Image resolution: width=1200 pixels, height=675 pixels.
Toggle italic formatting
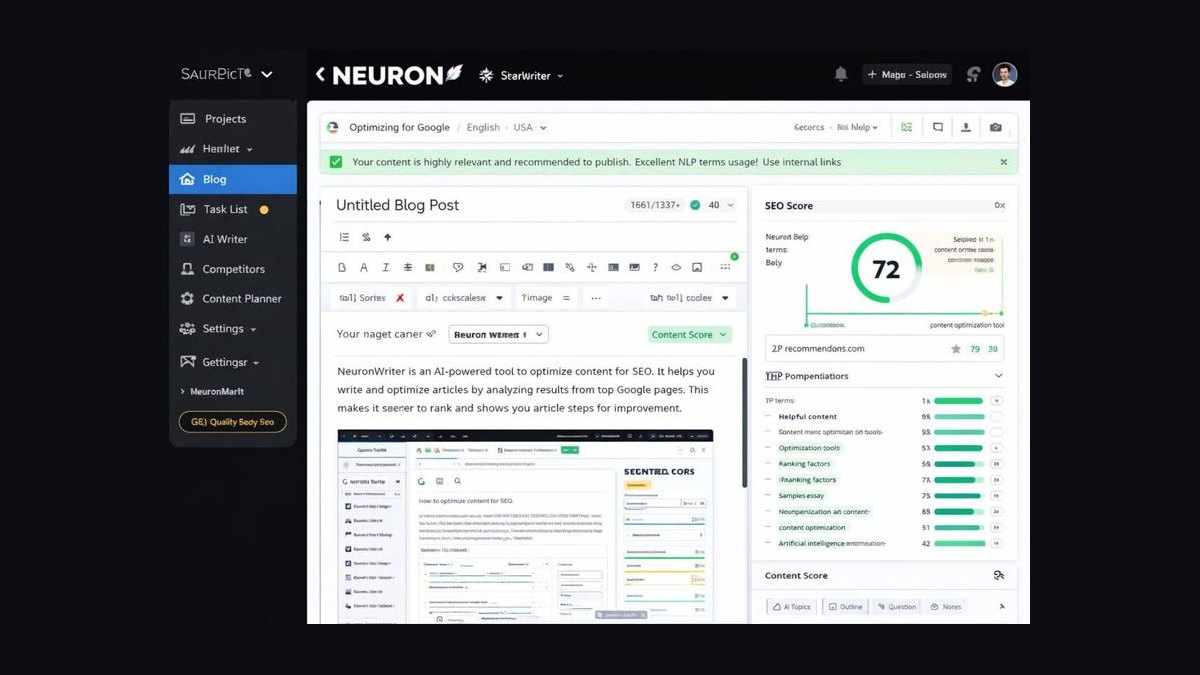(385, 267)
